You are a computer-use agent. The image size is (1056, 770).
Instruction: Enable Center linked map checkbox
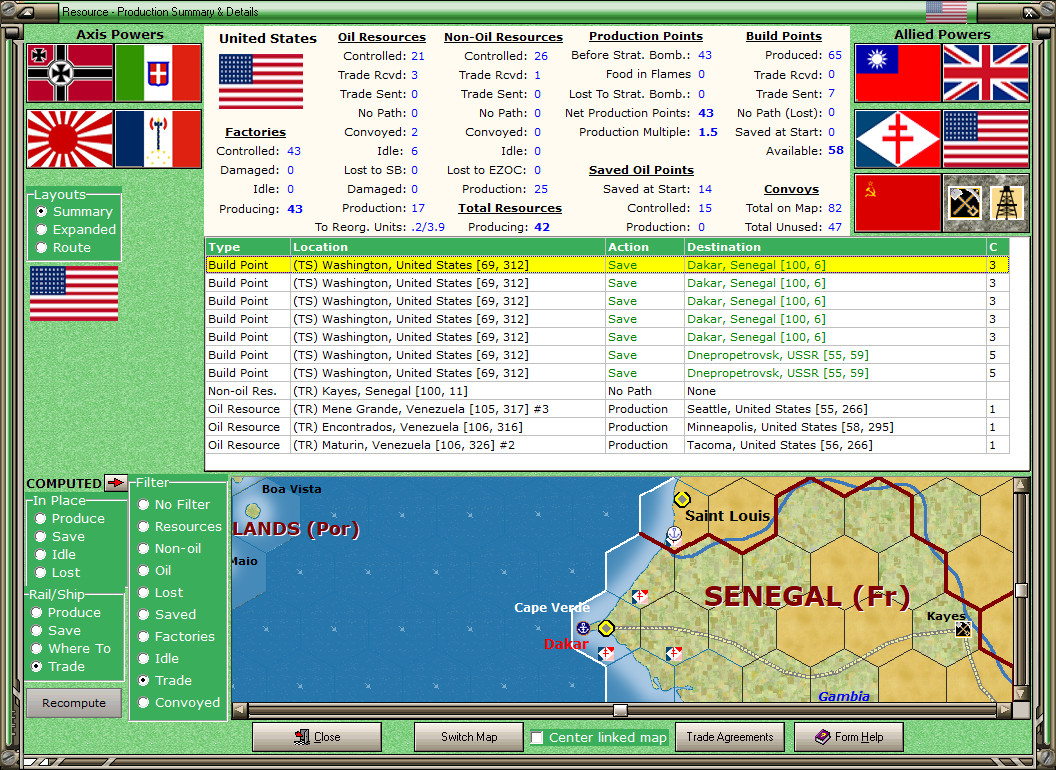click(537, 738)
